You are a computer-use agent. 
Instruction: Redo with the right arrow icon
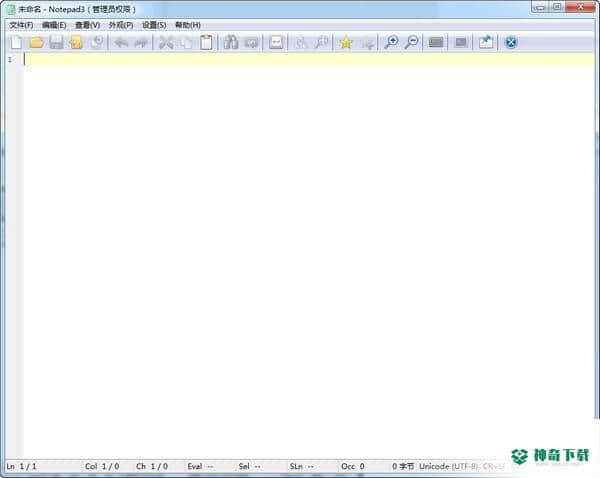coord(141,42)
